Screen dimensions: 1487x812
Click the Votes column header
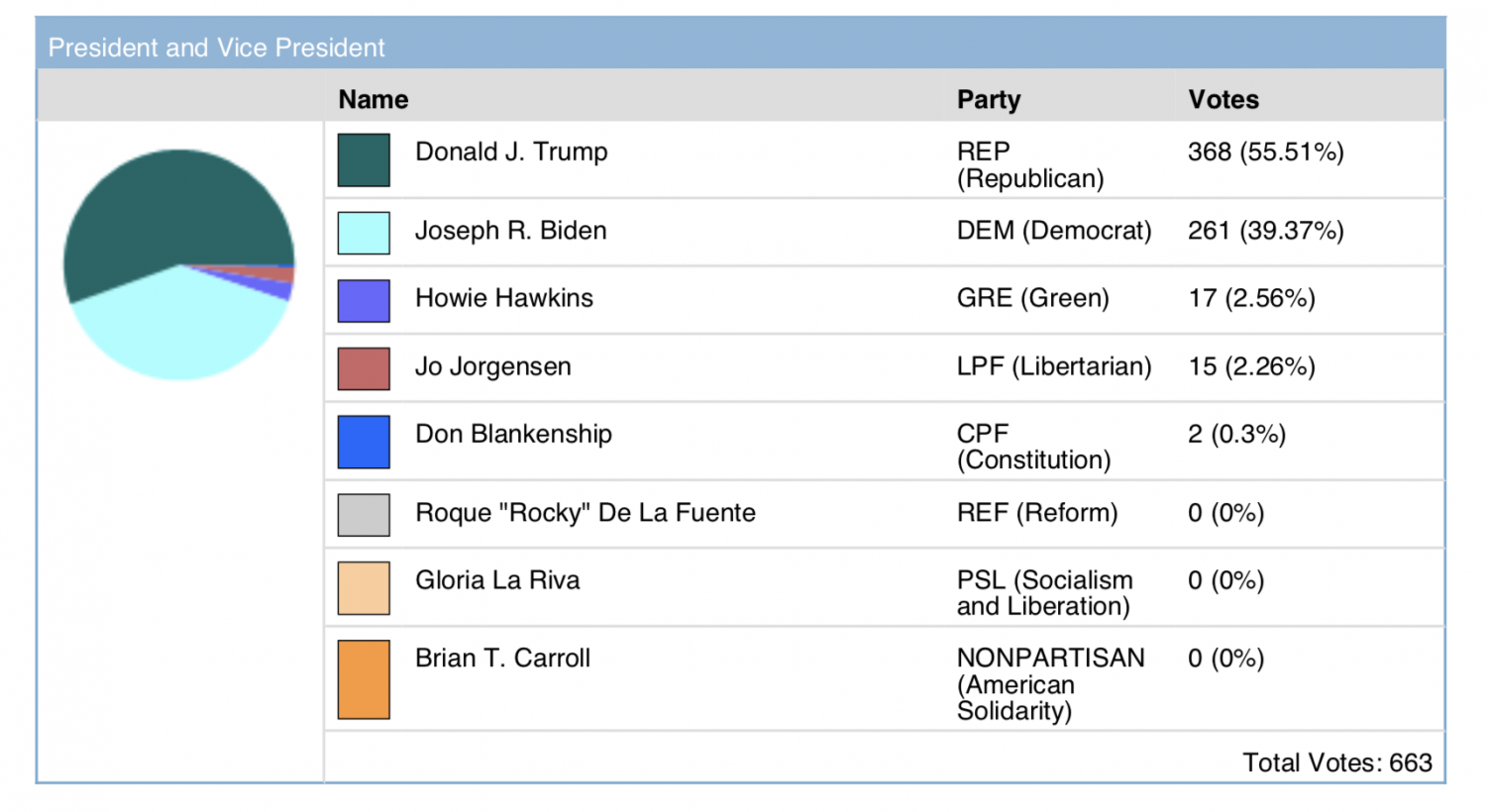click(1223, 99)
